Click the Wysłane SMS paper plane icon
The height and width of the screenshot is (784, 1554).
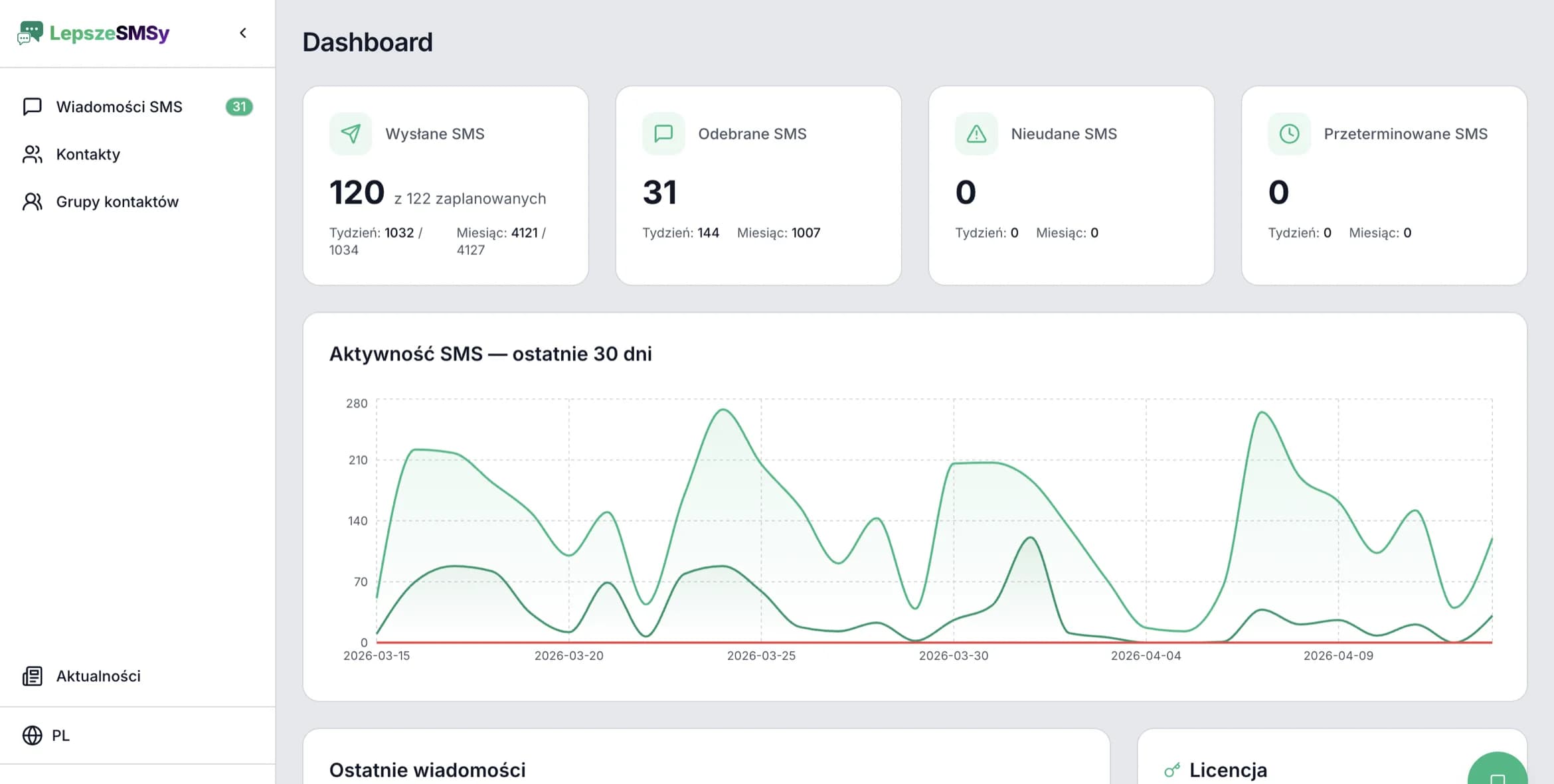tap(351, 133)
